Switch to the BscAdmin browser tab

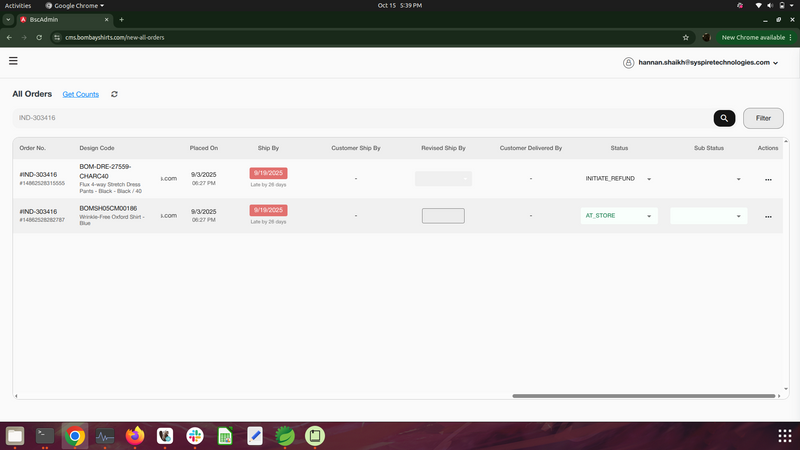click(64, 19)
